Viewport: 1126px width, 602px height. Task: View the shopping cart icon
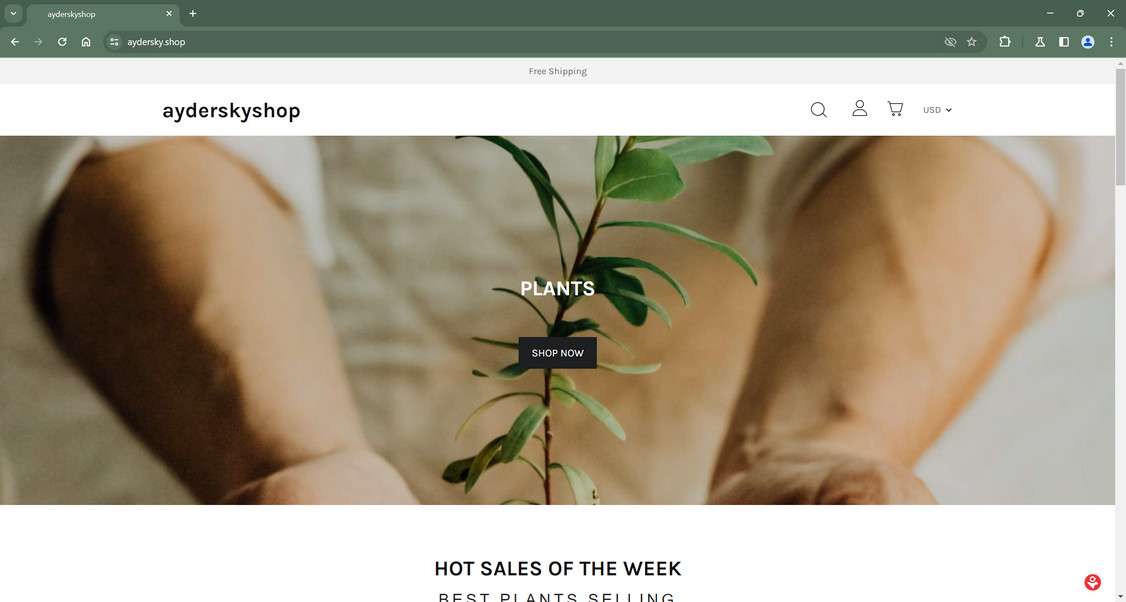(895, 108)
